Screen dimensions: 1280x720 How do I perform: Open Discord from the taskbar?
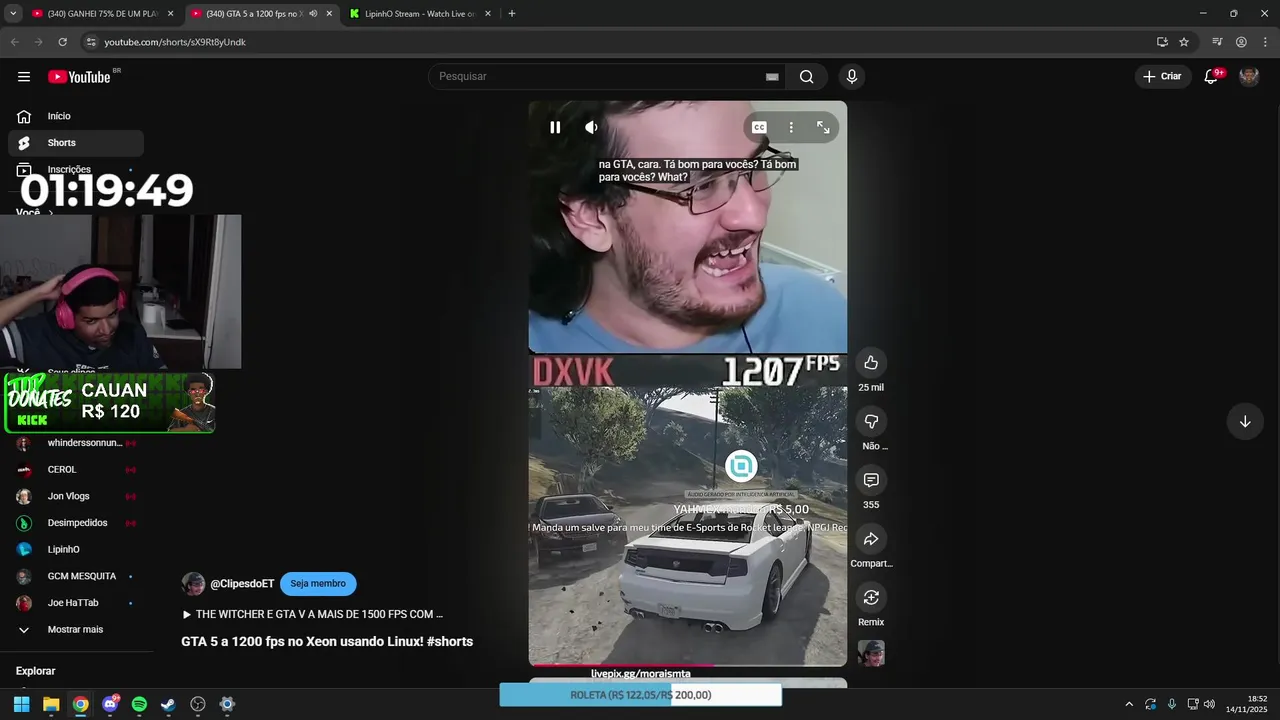pos(110,704)
